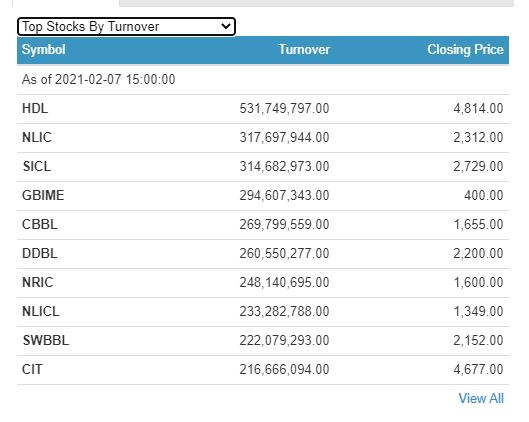Select the GBIME stock symbol

43,196
